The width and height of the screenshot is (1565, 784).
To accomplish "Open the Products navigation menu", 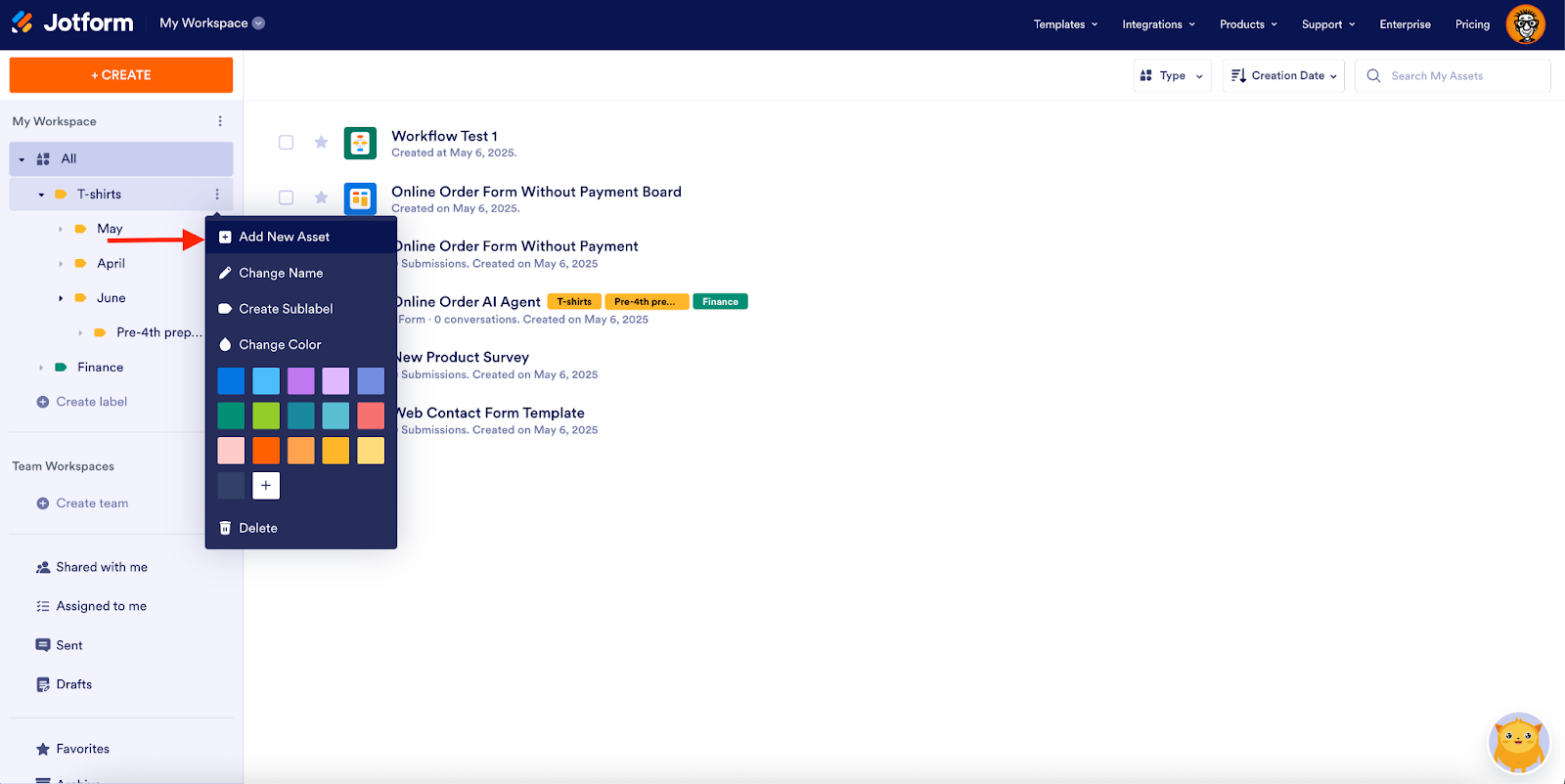I will click(x=1248, y=24).
